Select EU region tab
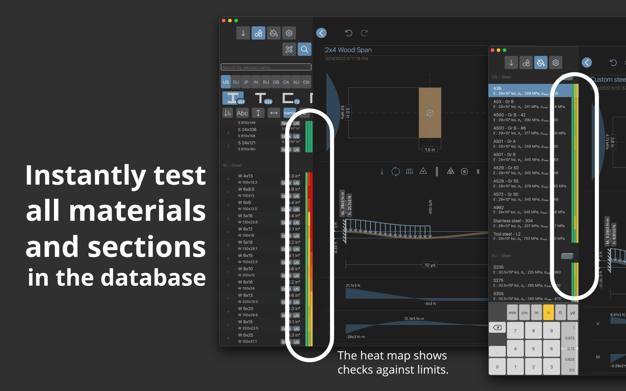Viewport: 626px width, 391px height. click(236, 82)
